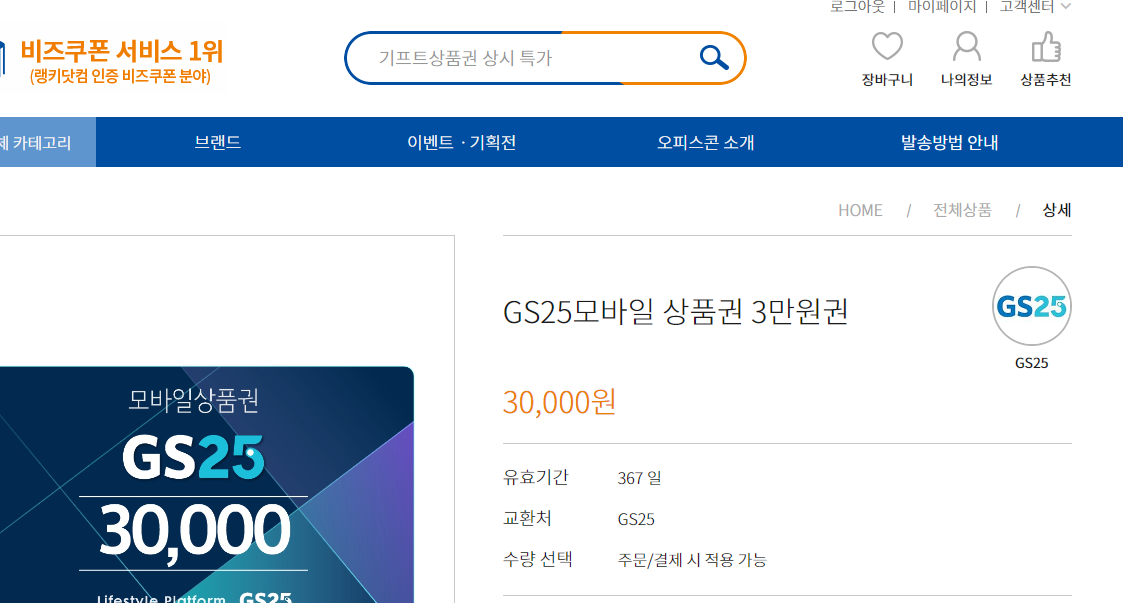Click the 주문/결제 시 적용 가능 text

coord(692,560)
